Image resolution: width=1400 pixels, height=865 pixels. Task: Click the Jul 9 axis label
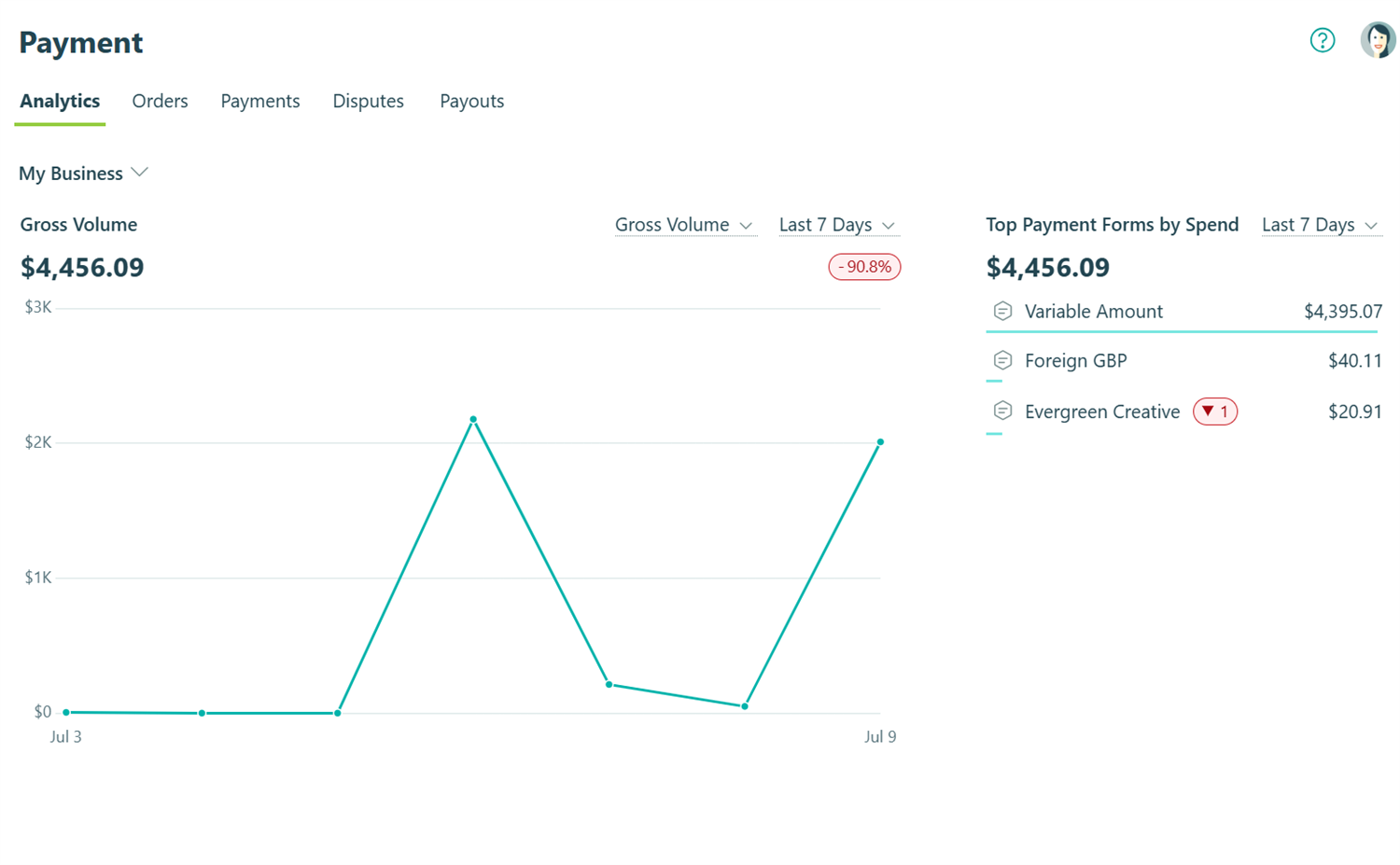click(880, 737)
